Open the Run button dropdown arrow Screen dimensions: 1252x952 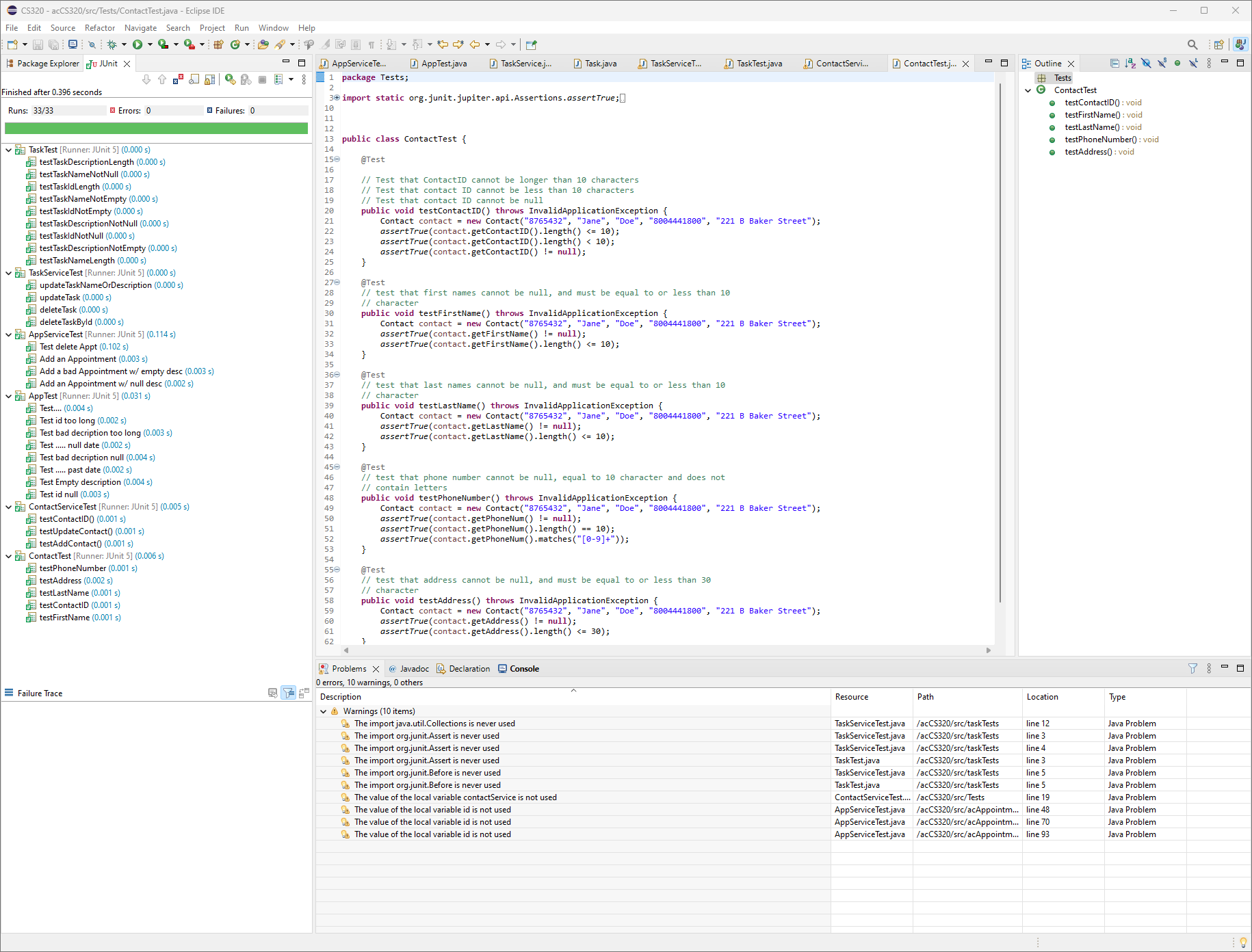[150, 44]
